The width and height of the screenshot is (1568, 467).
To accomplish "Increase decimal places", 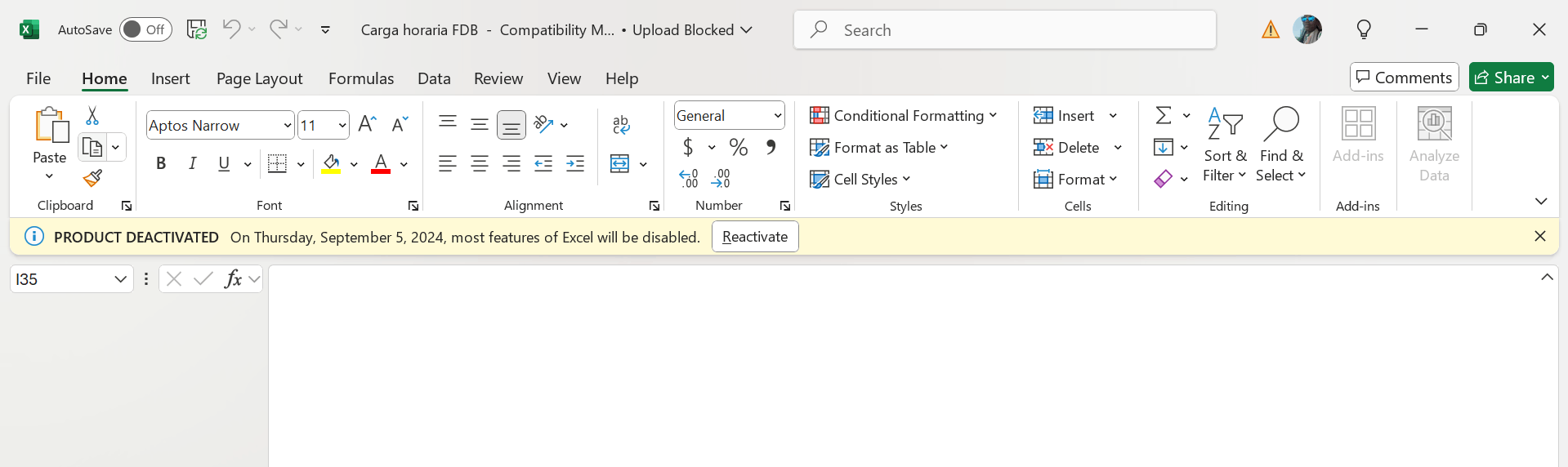I will (x=689, y=178).
